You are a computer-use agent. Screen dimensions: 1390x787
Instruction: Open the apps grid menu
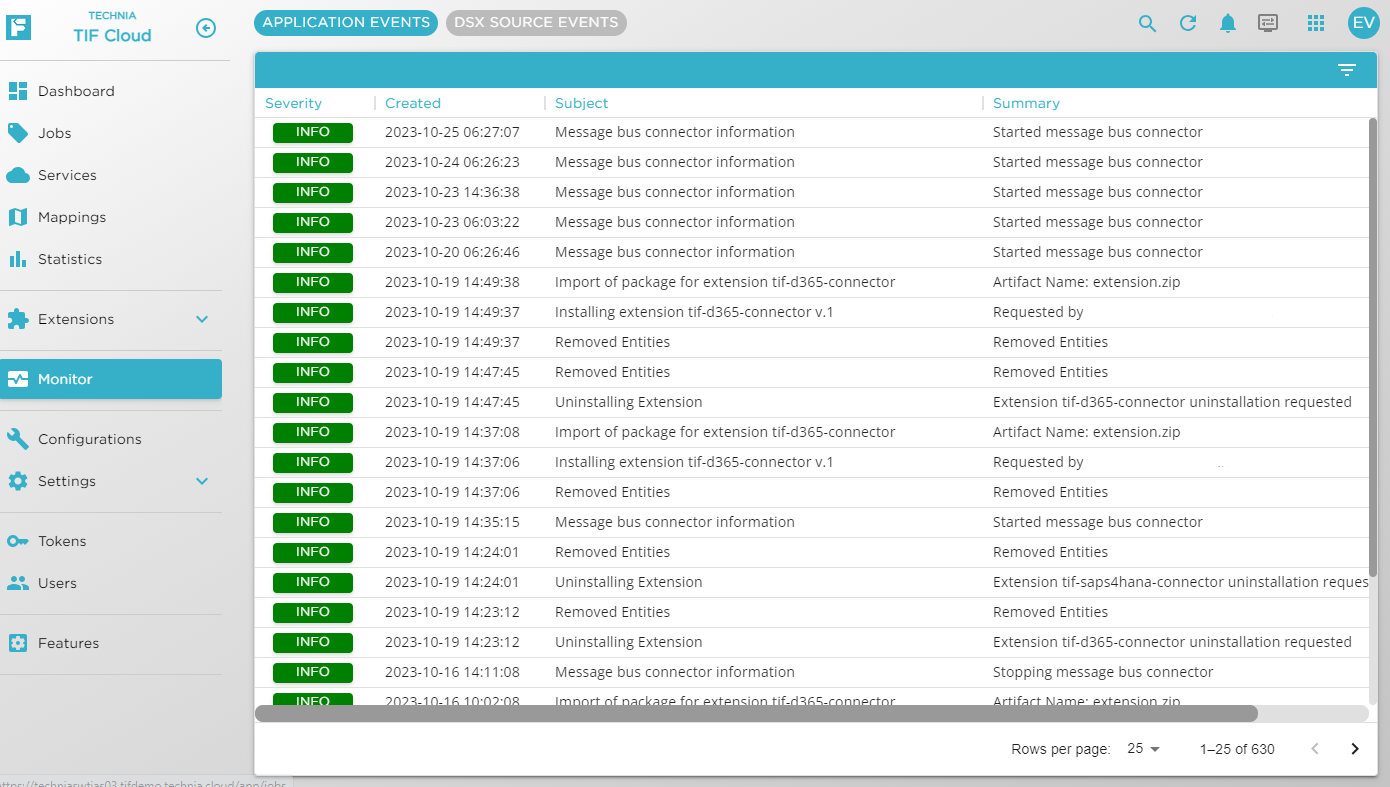click(x=1316, y=23)
